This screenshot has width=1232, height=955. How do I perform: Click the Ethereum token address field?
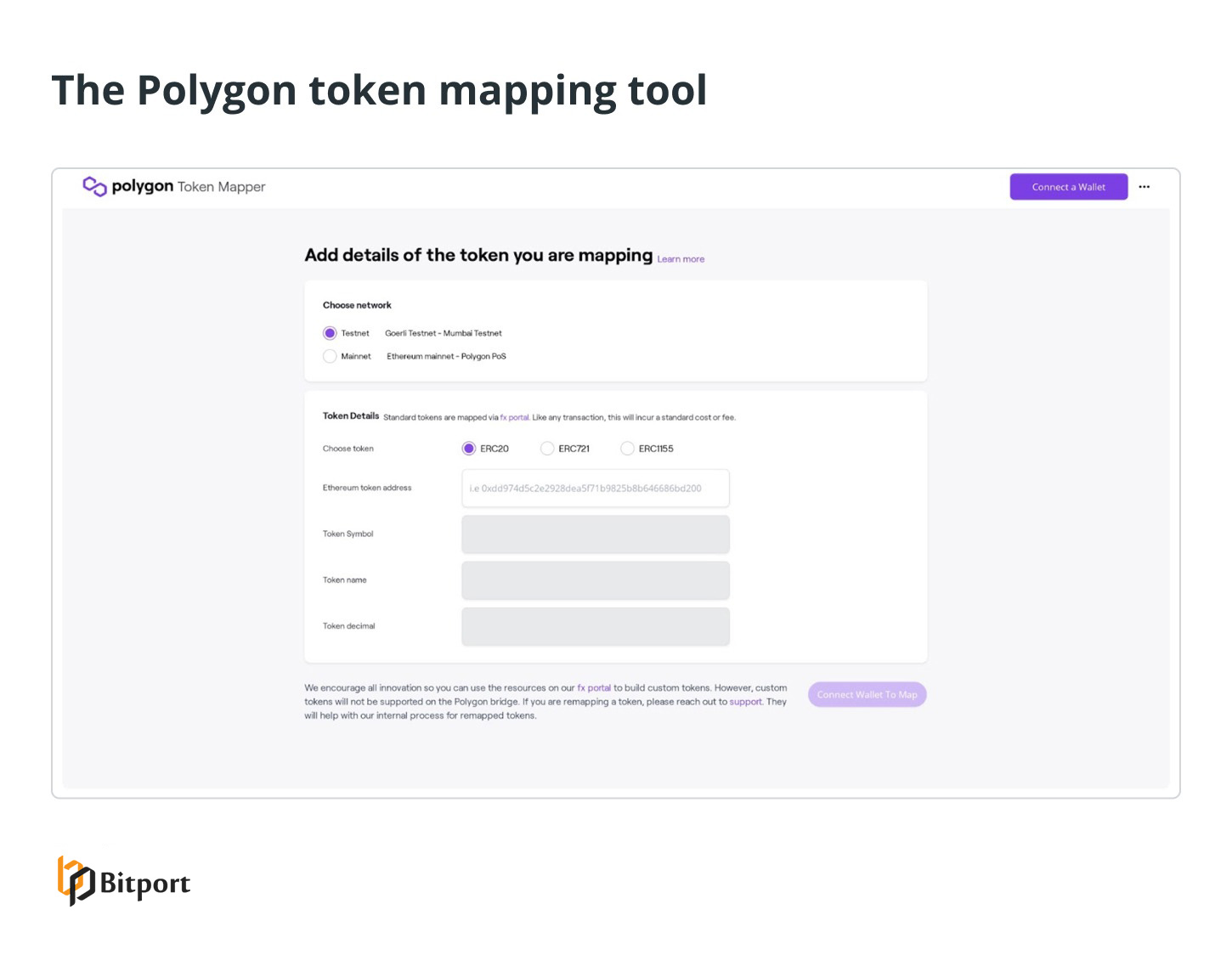pos(595,488)
